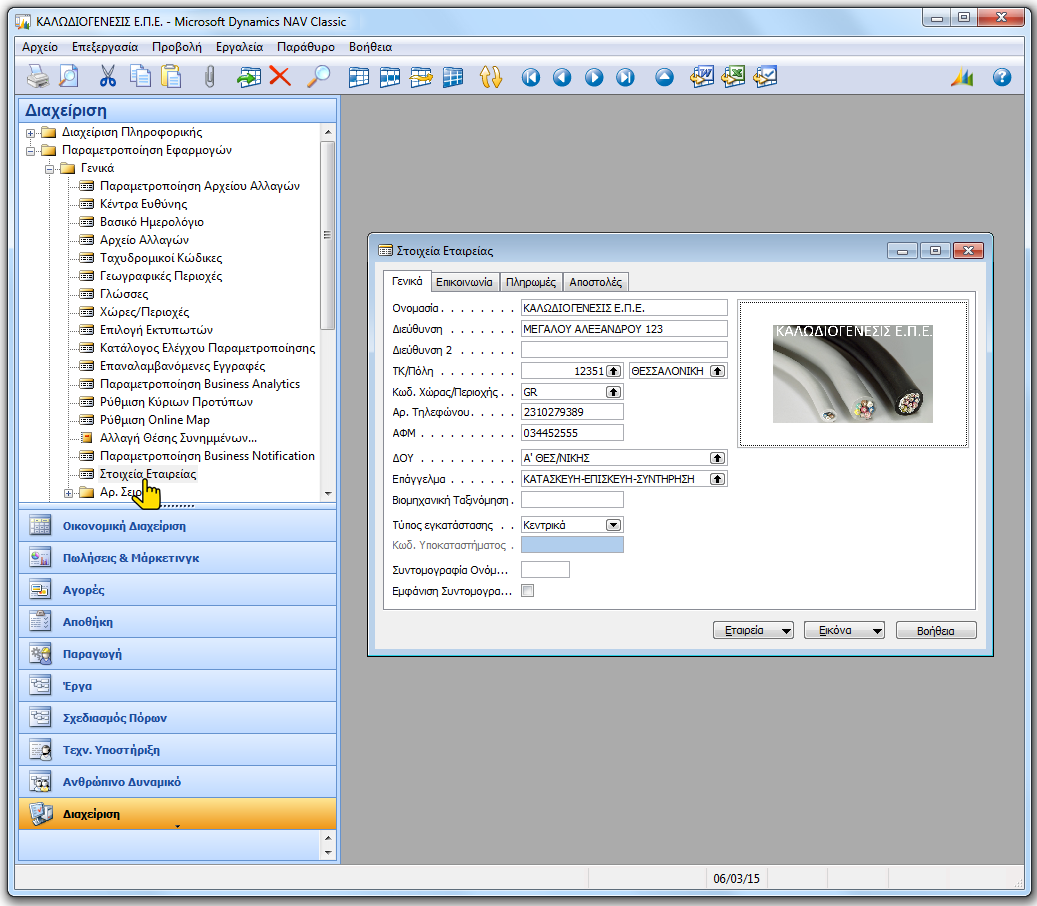Select Βασικό Ημερολόγιο tree item
The image size is (1037, 906).
point(151,222)
